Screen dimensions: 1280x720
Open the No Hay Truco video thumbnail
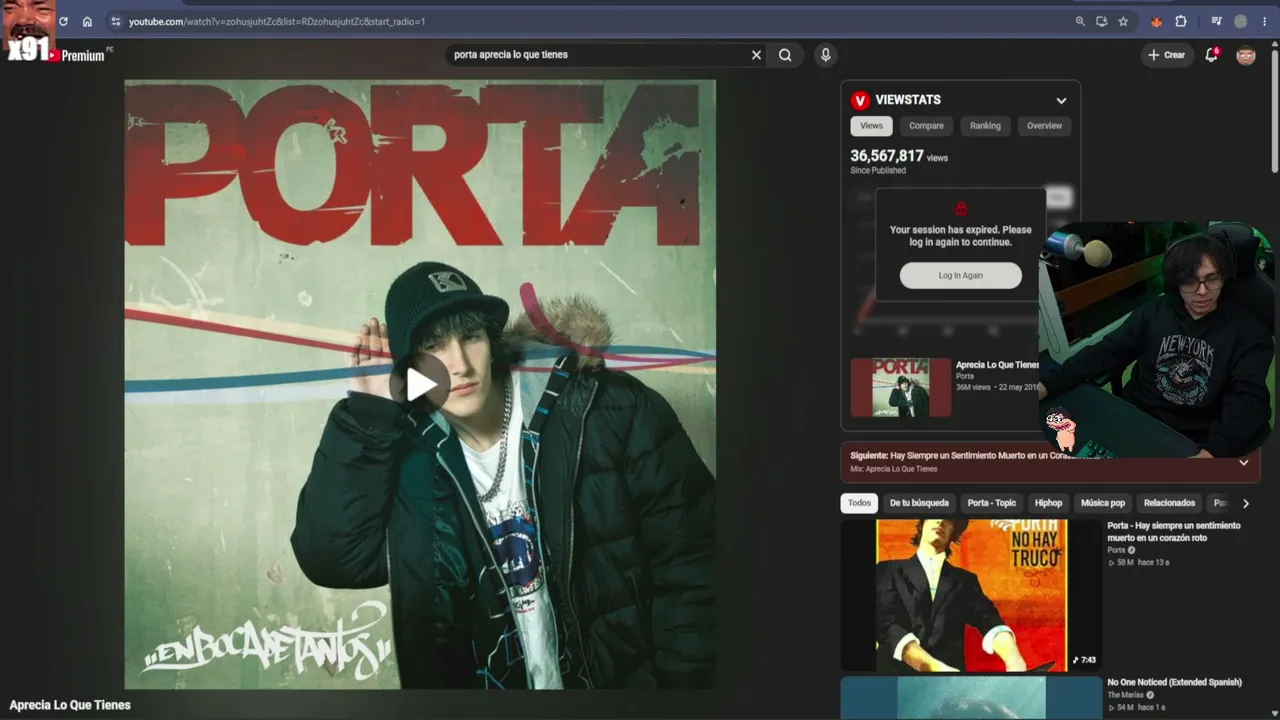tap(971, 595)
